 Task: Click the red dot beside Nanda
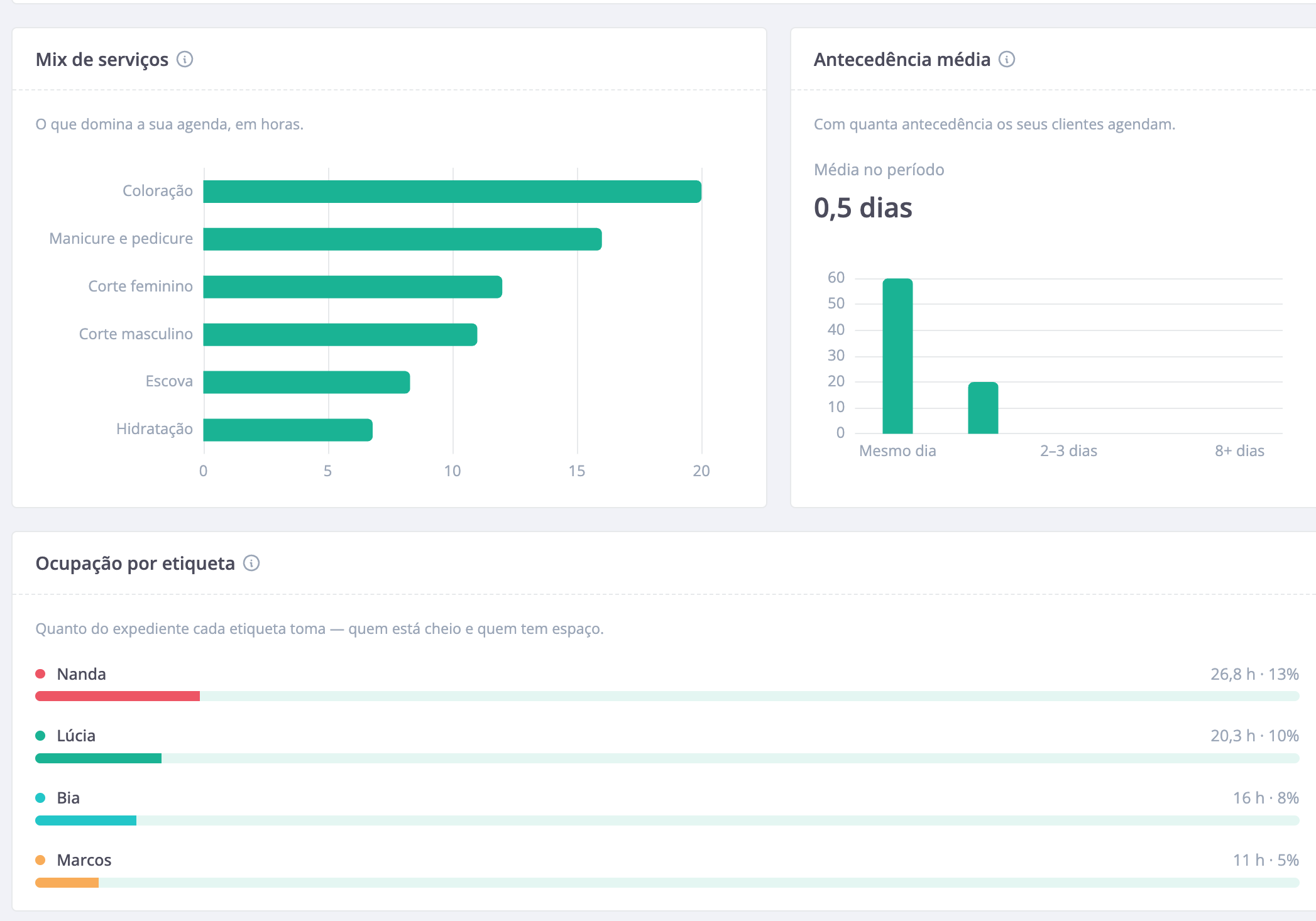[40, 673]
